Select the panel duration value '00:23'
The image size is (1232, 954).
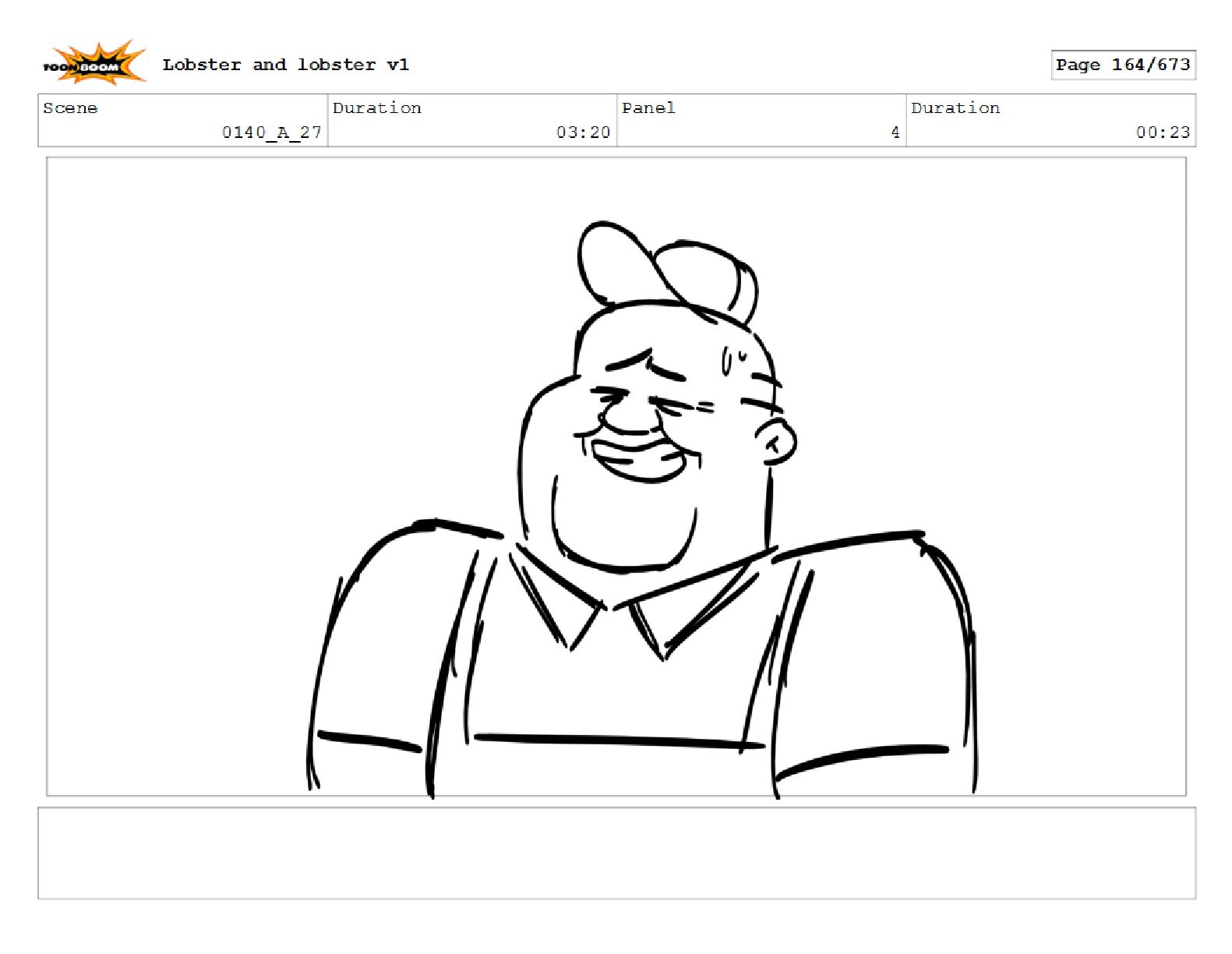(1163, 132)
